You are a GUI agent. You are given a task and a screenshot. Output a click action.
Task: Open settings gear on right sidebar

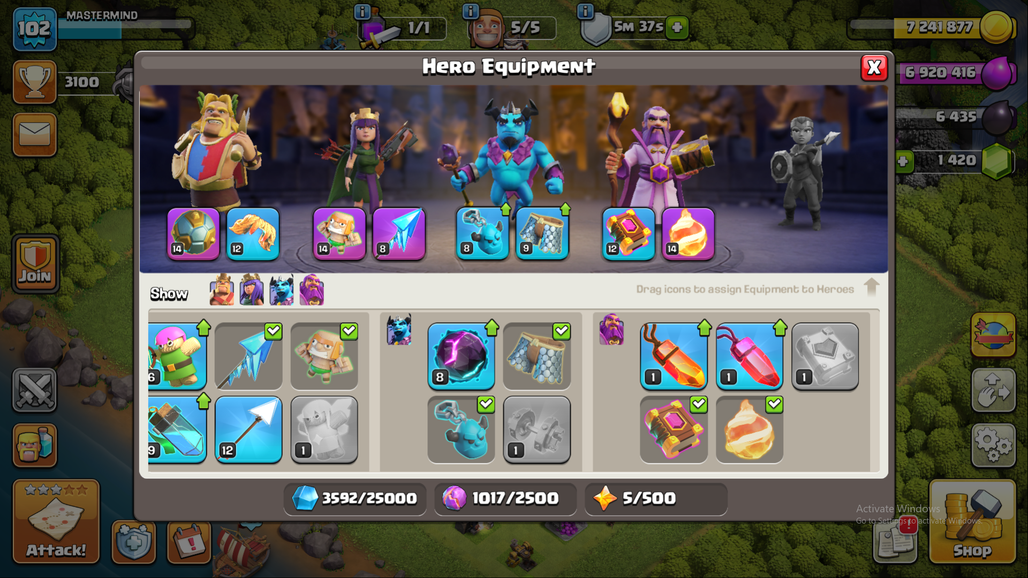pyautogui.click(x=993, y=445)
